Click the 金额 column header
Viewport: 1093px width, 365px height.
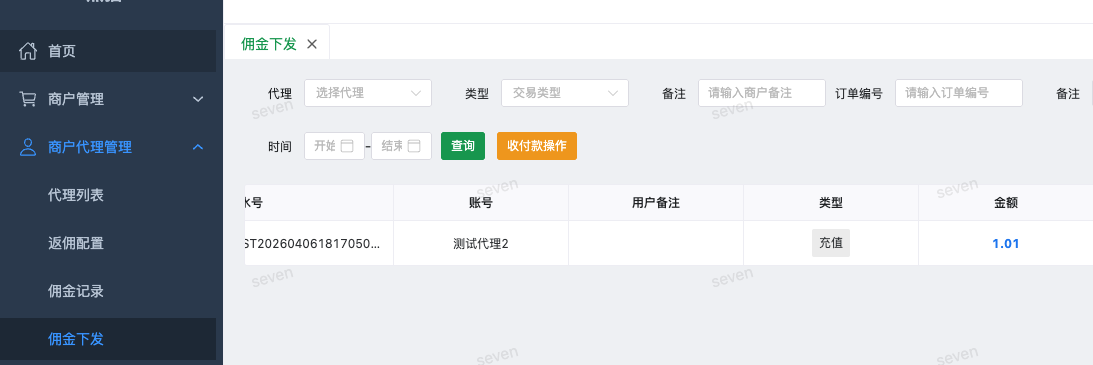click(1006, 203)
